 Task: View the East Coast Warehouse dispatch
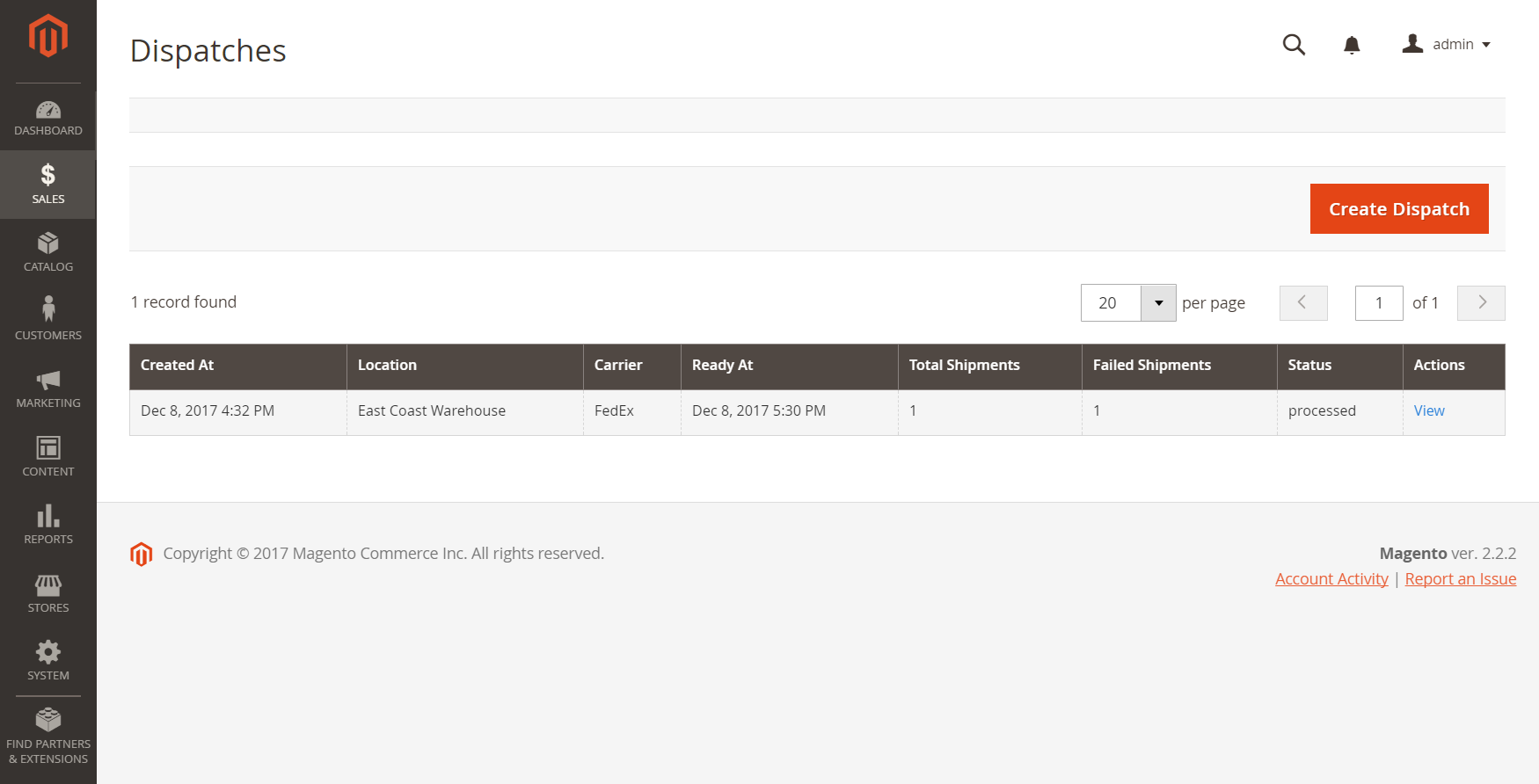point(1428,411)
